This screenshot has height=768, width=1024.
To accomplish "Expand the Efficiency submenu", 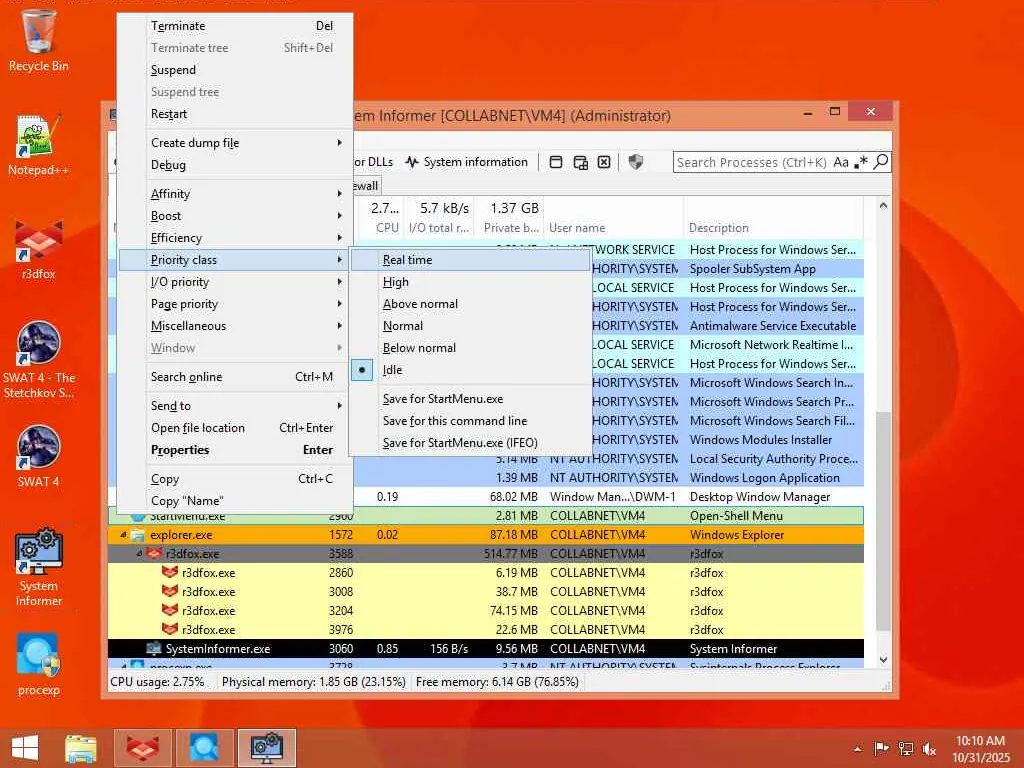I will coord(235,238).
